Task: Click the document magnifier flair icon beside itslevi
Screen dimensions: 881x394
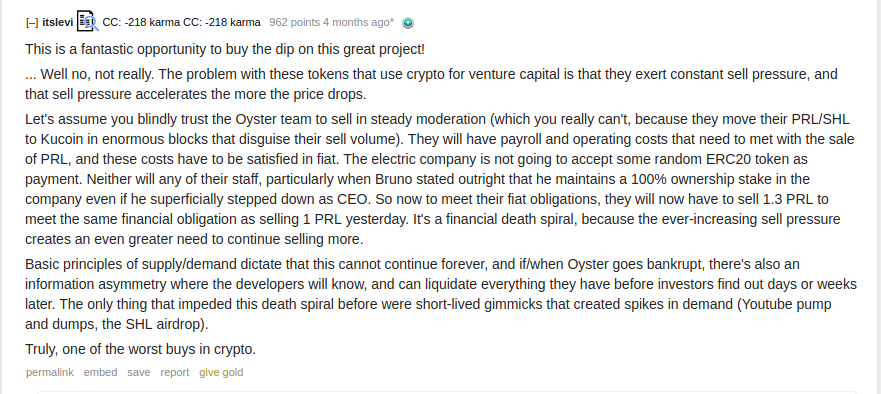Action: pyautogui.click(x=87, y=21)
